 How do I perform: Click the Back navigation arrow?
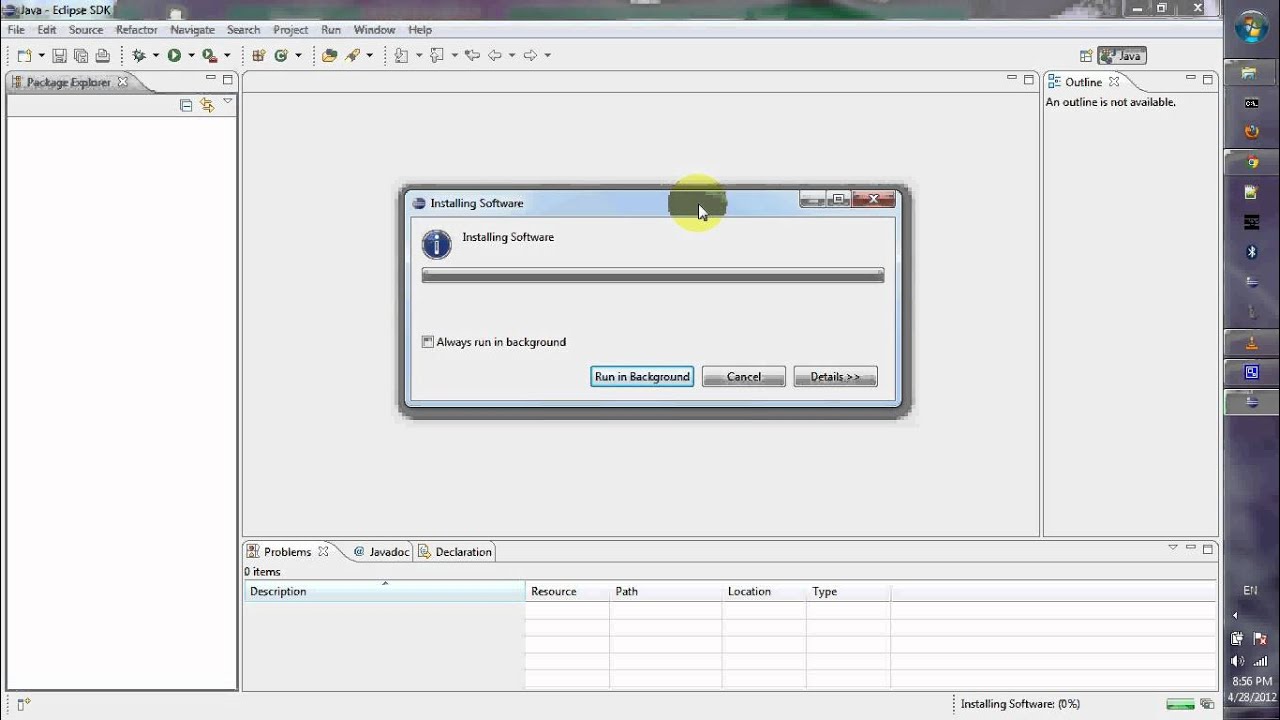pyautogui.click(x=494, y=56)
